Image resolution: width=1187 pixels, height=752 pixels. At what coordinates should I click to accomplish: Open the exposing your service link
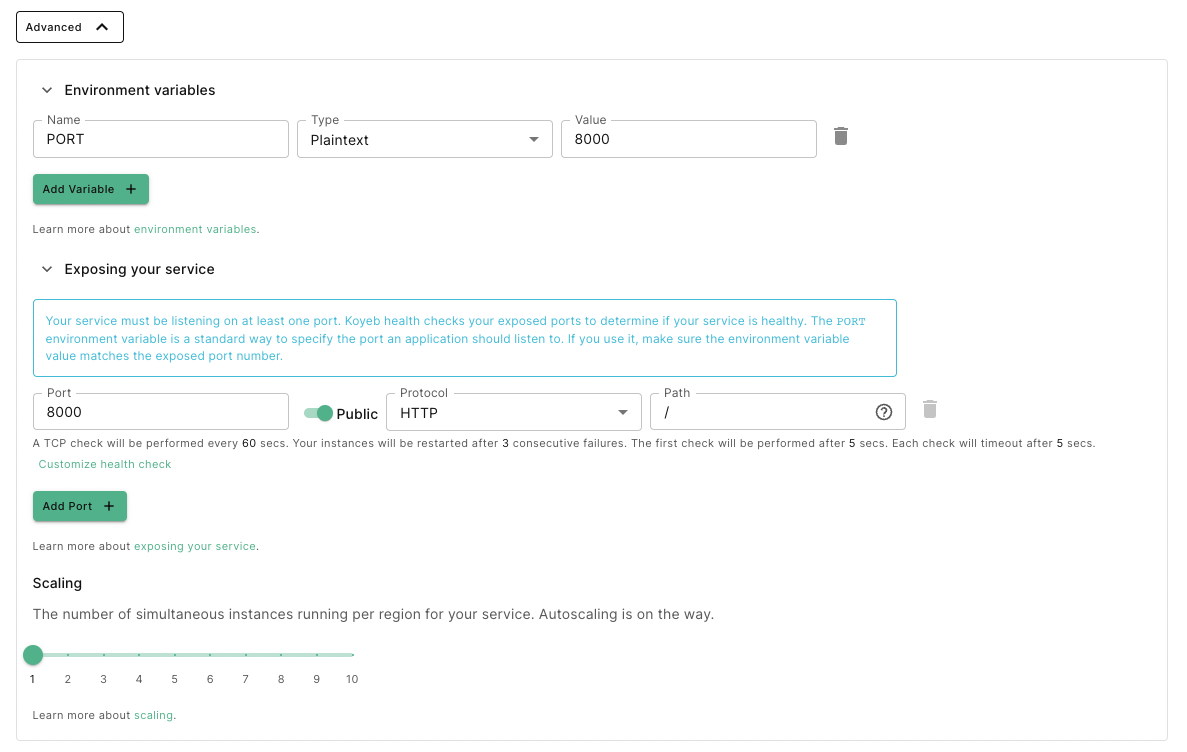(x=195, y=546)
